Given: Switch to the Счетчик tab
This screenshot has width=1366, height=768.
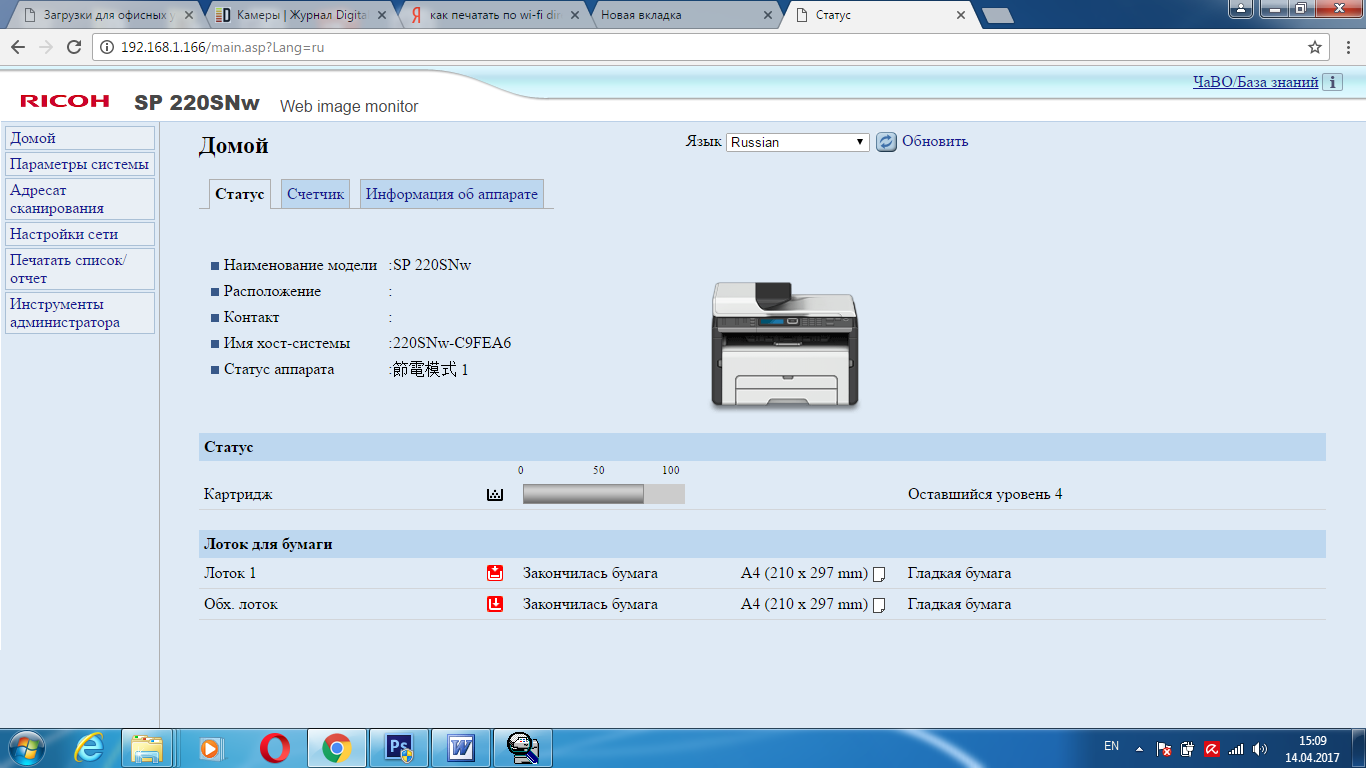Looking at the screenshot, I should [315, 194].
